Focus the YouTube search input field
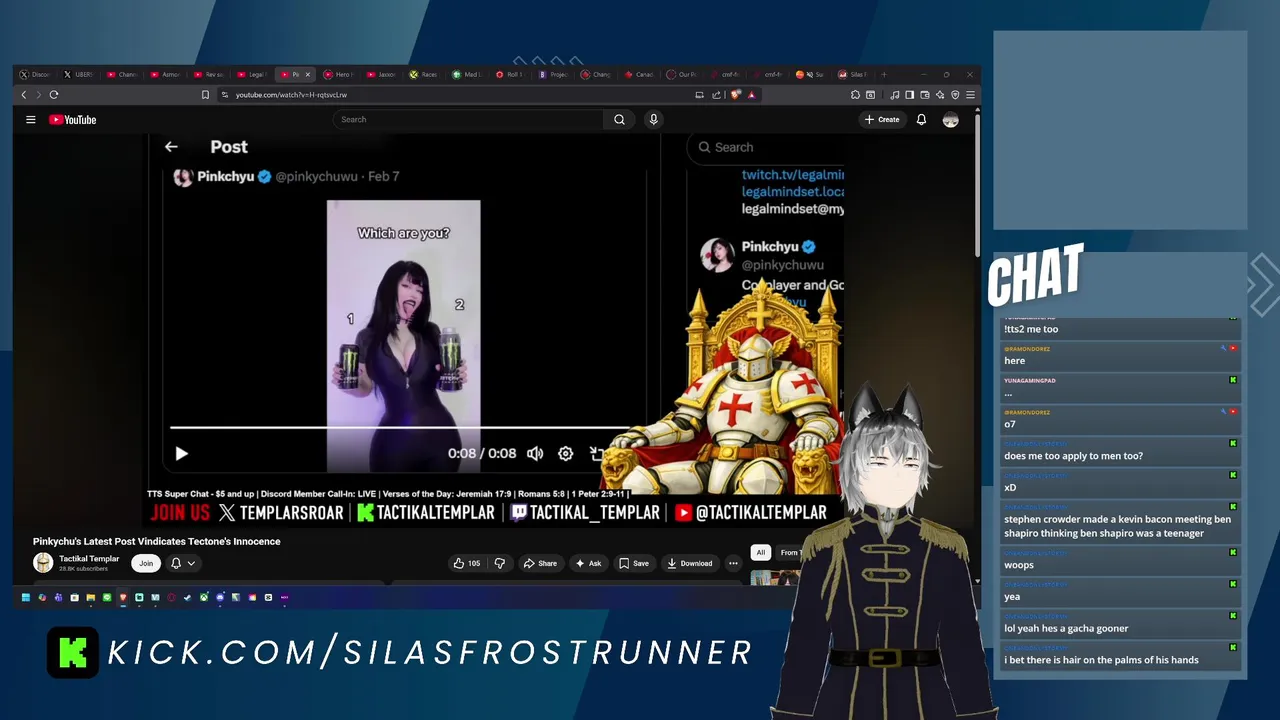The width and height of the screenshot is (1280, 720). pyautogui.click(x=469, y=120)
